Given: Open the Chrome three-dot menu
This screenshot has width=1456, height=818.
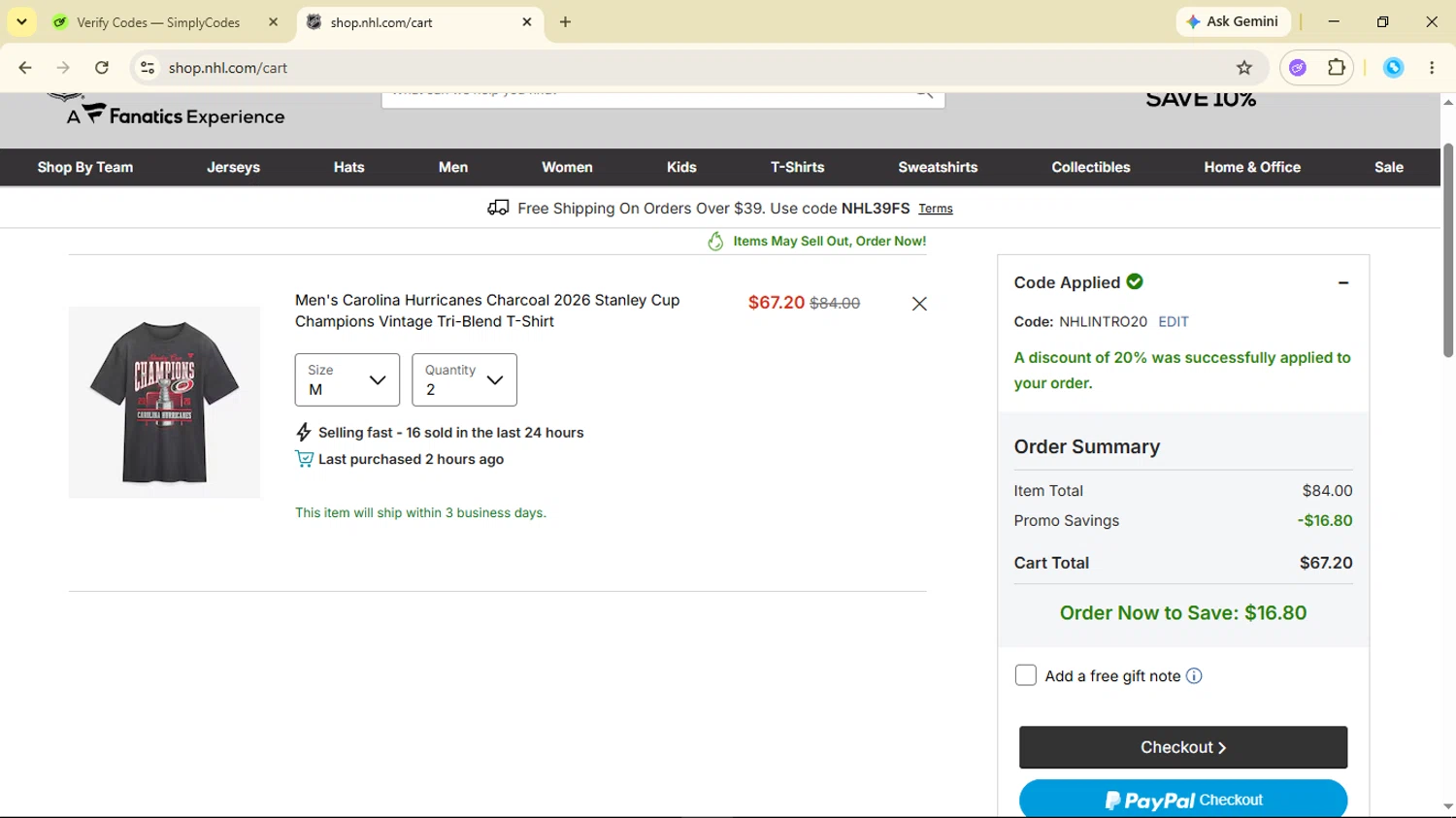Looking at the screenshot, I should 1432,68.
